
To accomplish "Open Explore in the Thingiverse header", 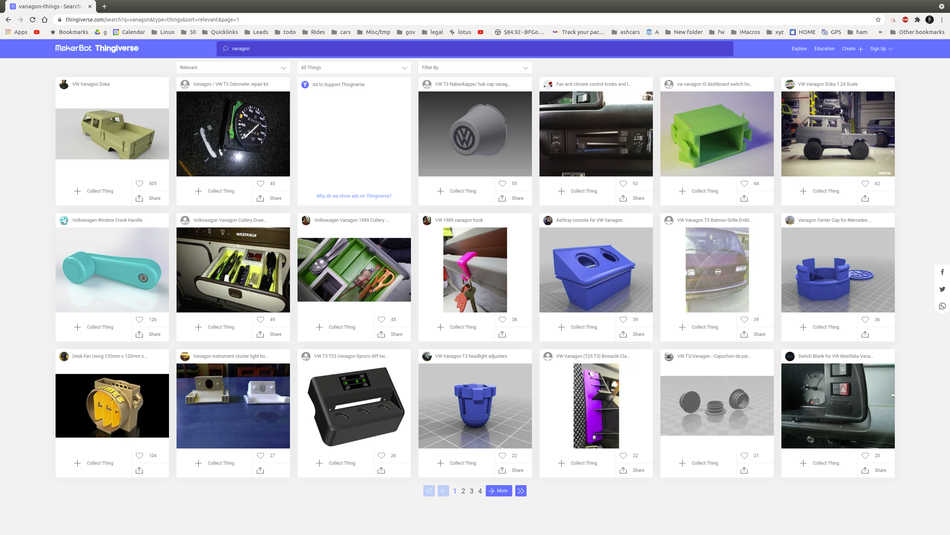I will click(x=799, y=48).
